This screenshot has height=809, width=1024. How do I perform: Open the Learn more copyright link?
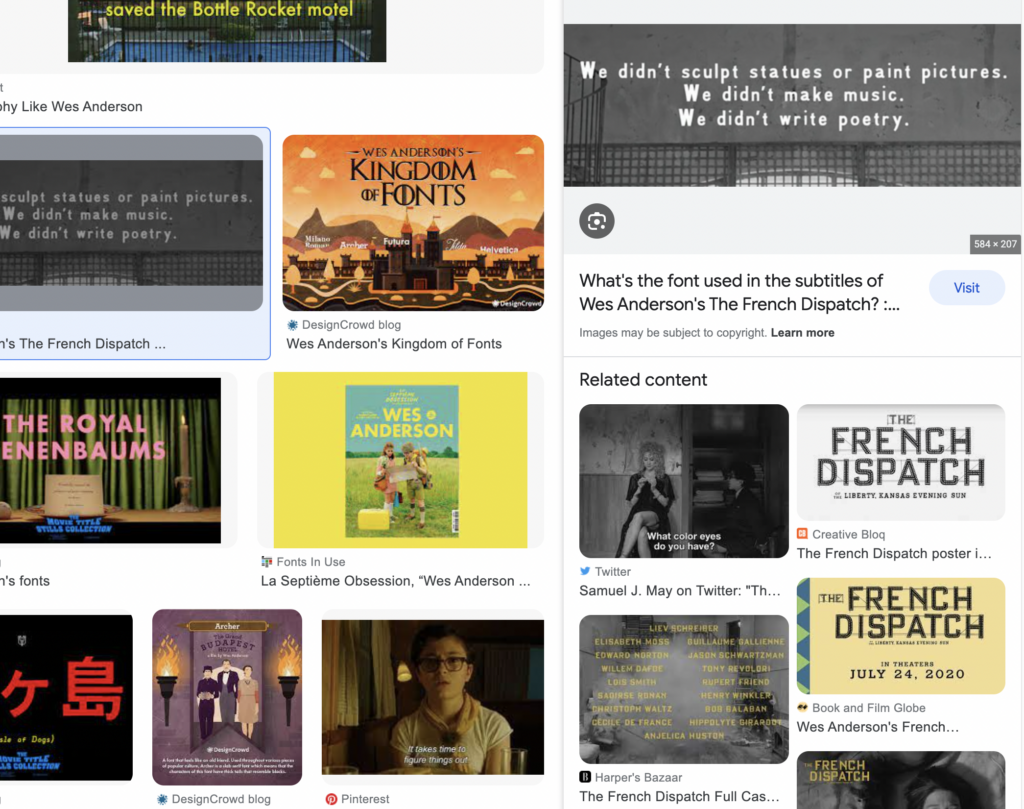coord(802,333)
